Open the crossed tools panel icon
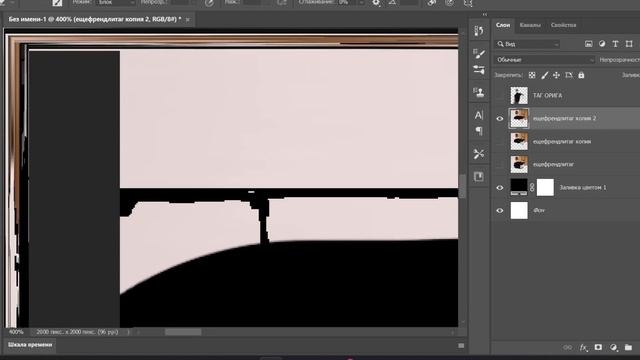Screen dimensions: 640x360 [479, 154]
